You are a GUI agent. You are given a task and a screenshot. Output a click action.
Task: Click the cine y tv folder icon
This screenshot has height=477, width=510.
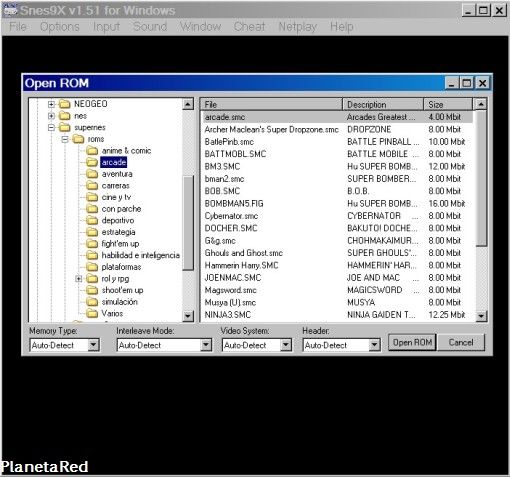tap(92, 197)
